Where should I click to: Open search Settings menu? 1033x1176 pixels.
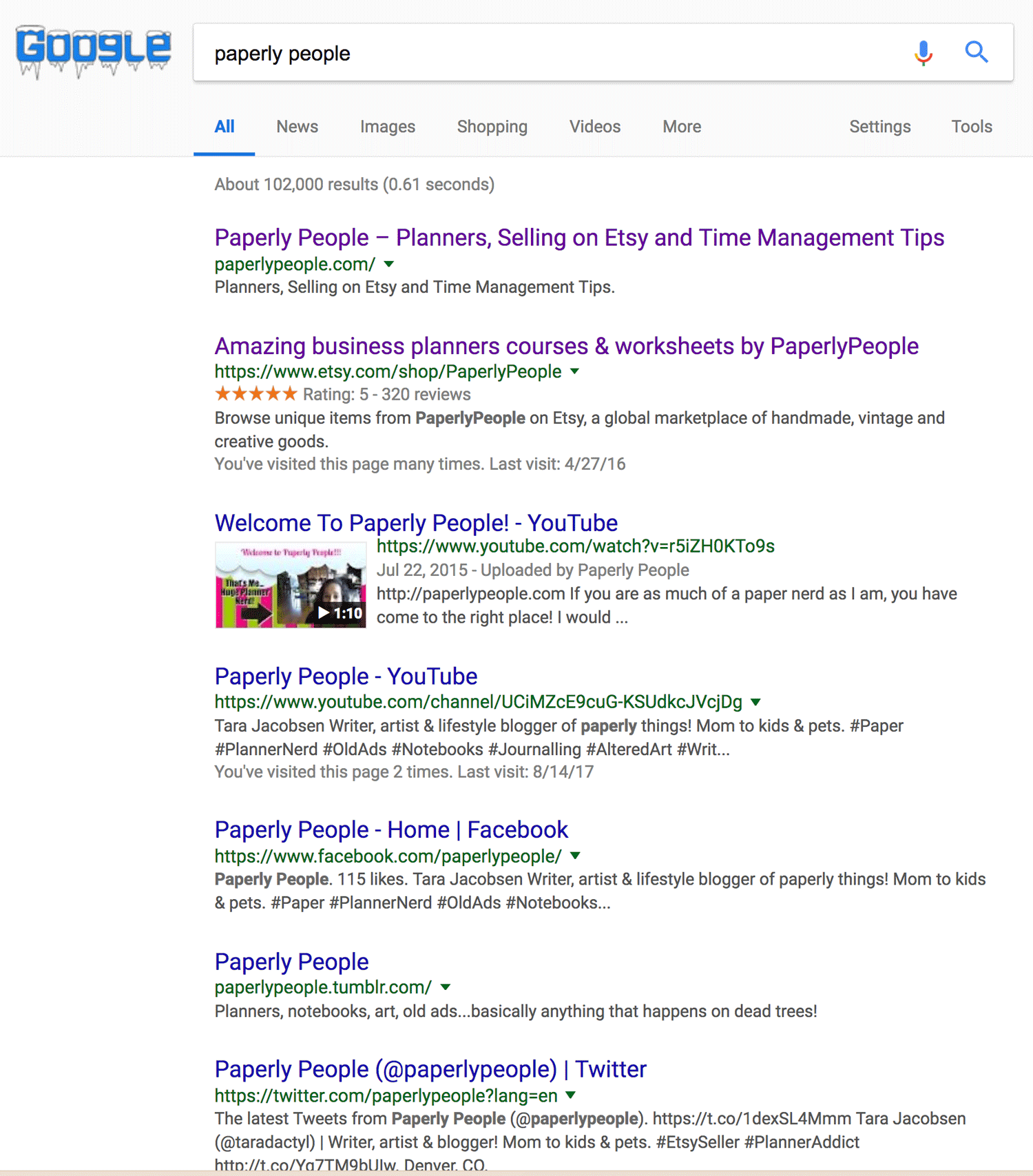click(880, 127)
